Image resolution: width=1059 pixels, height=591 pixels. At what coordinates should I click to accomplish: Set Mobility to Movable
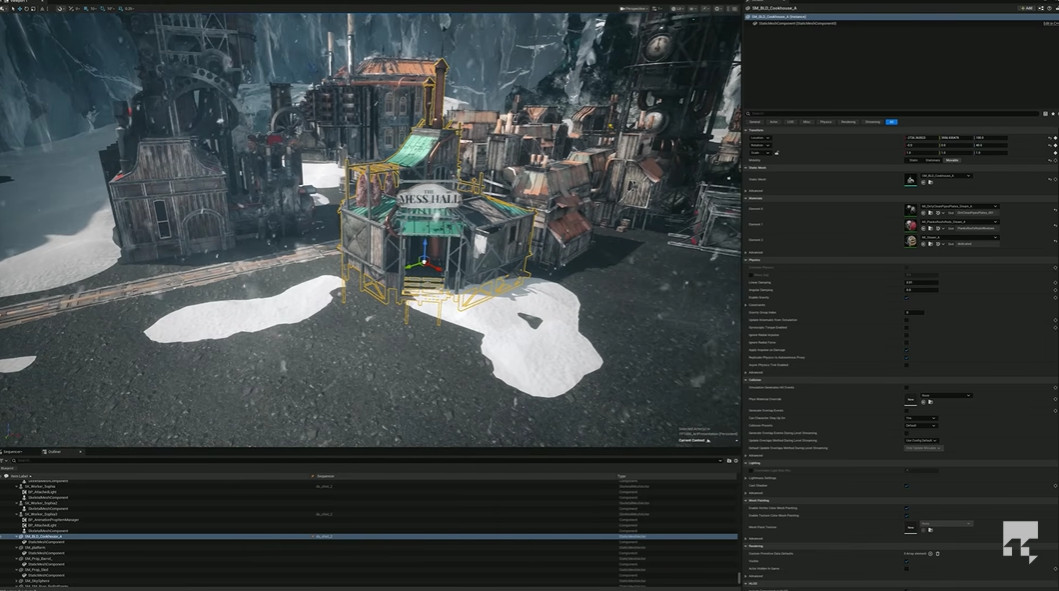point(952,160)
